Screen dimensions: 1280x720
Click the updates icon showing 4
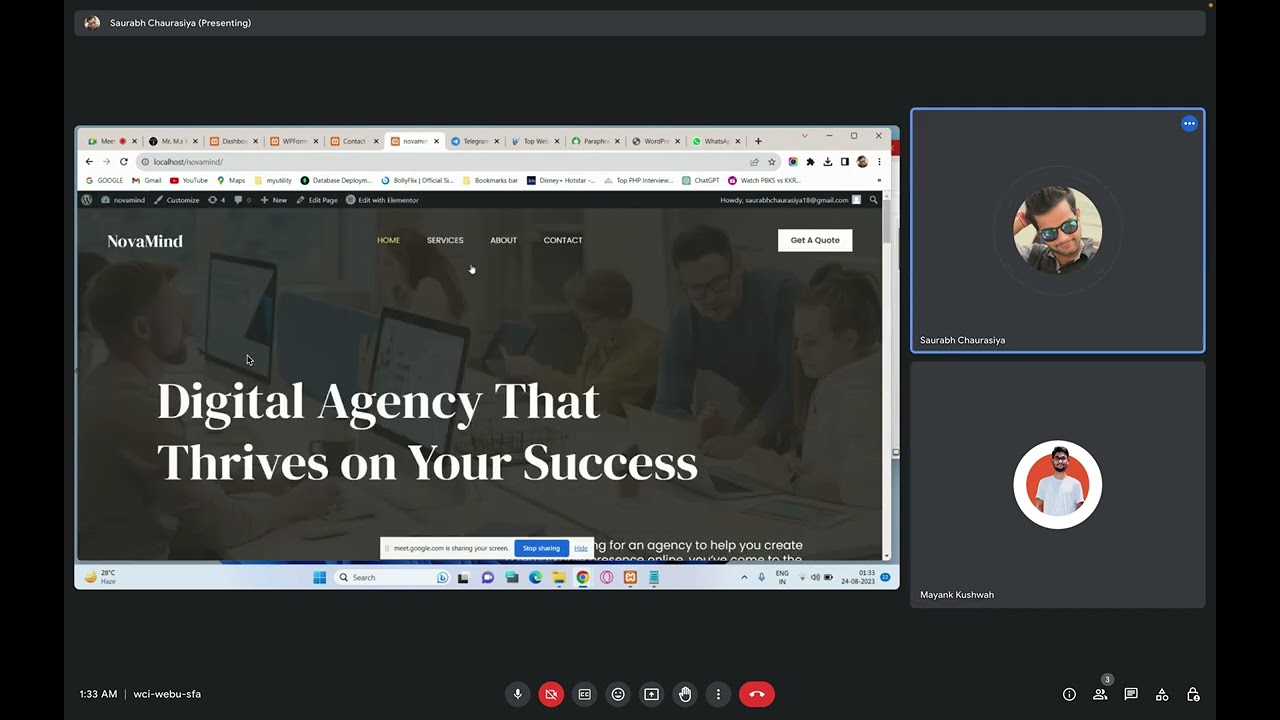tap(216, 200)
